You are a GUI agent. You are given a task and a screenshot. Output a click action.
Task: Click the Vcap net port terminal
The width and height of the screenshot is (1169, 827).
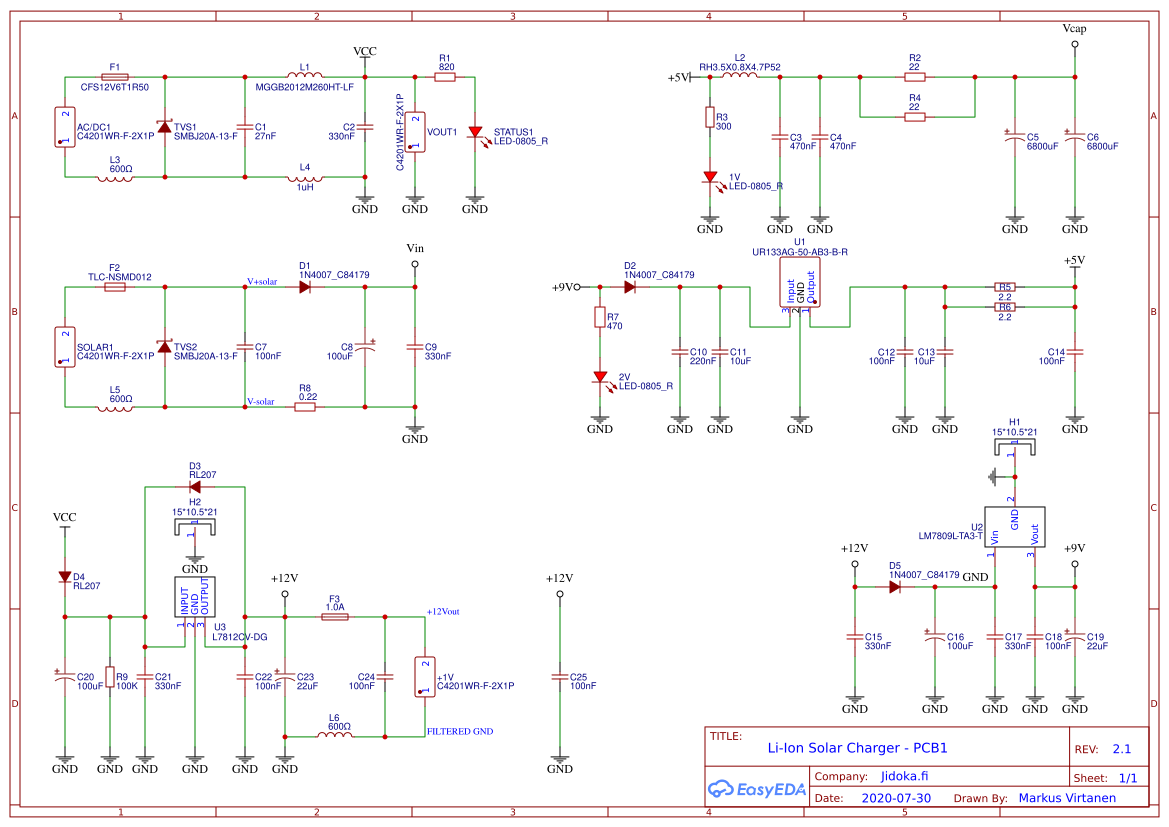point(1075,43)
